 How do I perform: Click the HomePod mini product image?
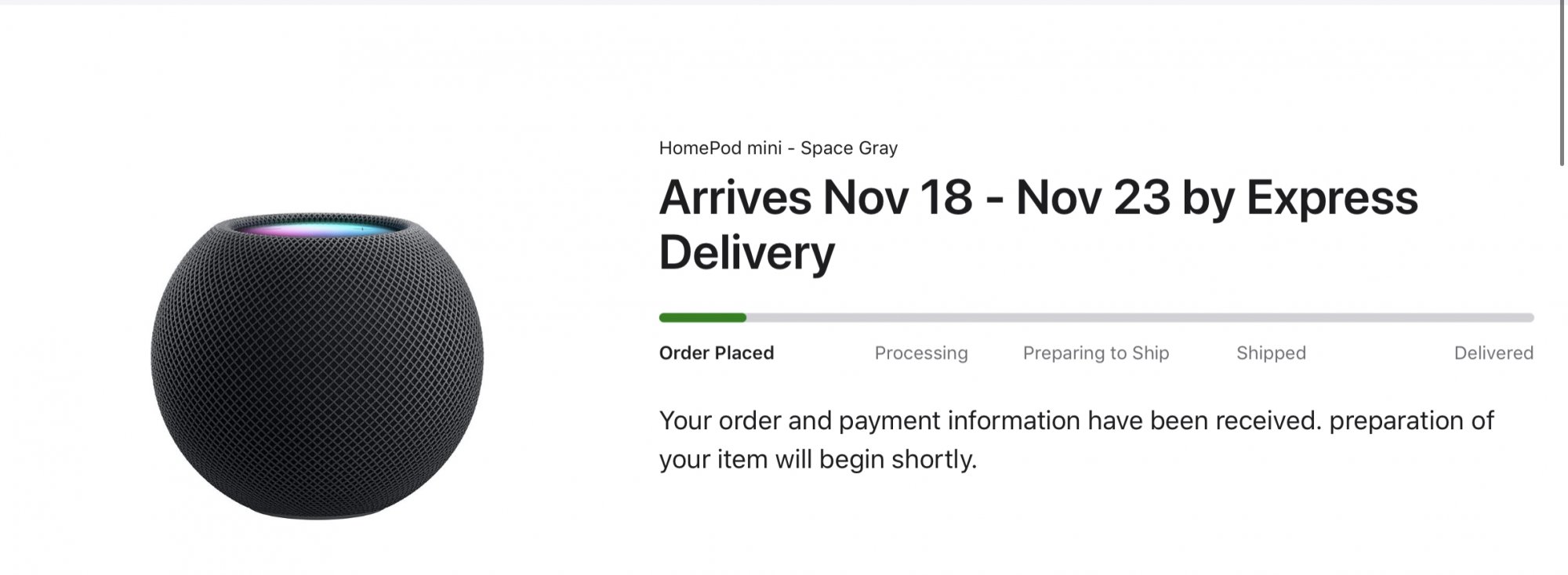click(317, 365)
